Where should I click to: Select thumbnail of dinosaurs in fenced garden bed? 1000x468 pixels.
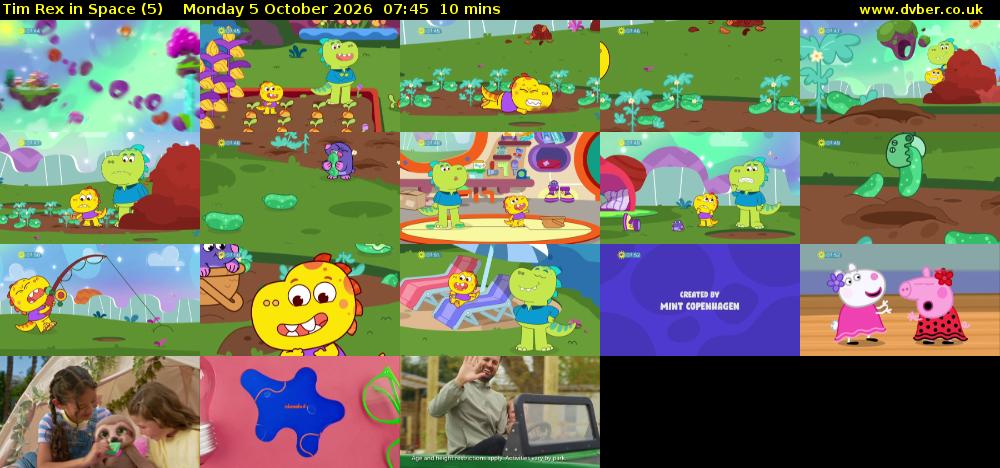(x=300, y=76)
